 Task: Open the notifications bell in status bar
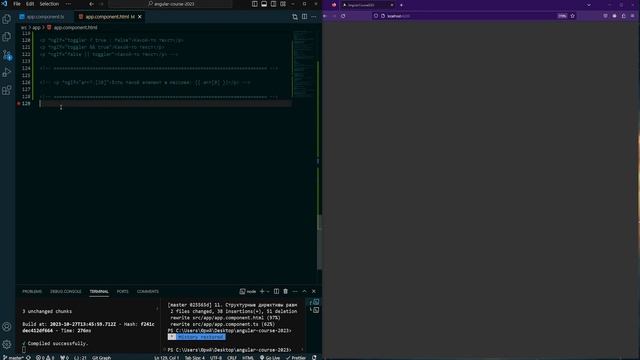click(314, 358)
